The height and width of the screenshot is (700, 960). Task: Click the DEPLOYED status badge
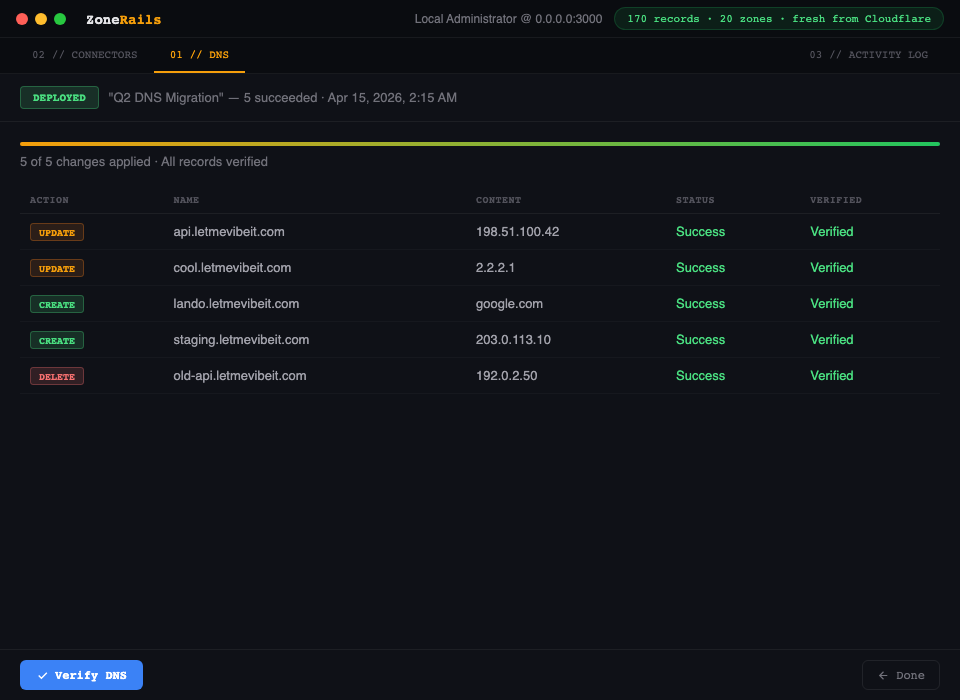[59, 97]
